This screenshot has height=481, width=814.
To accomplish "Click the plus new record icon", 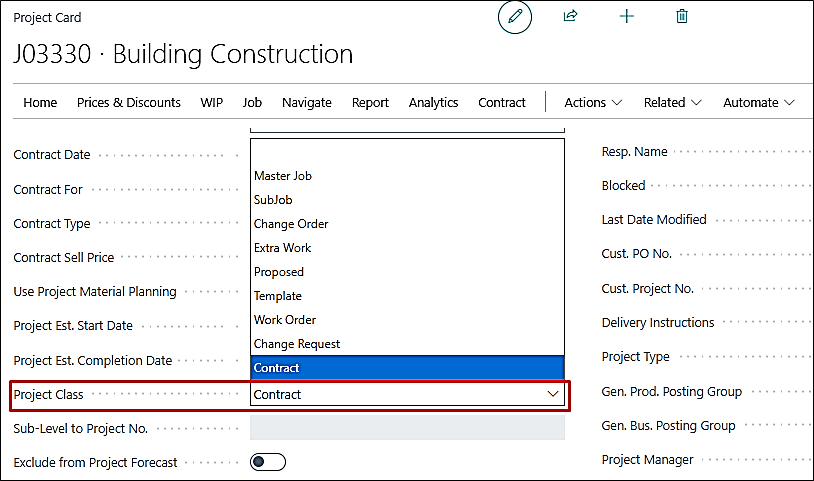I will (627, 17).
